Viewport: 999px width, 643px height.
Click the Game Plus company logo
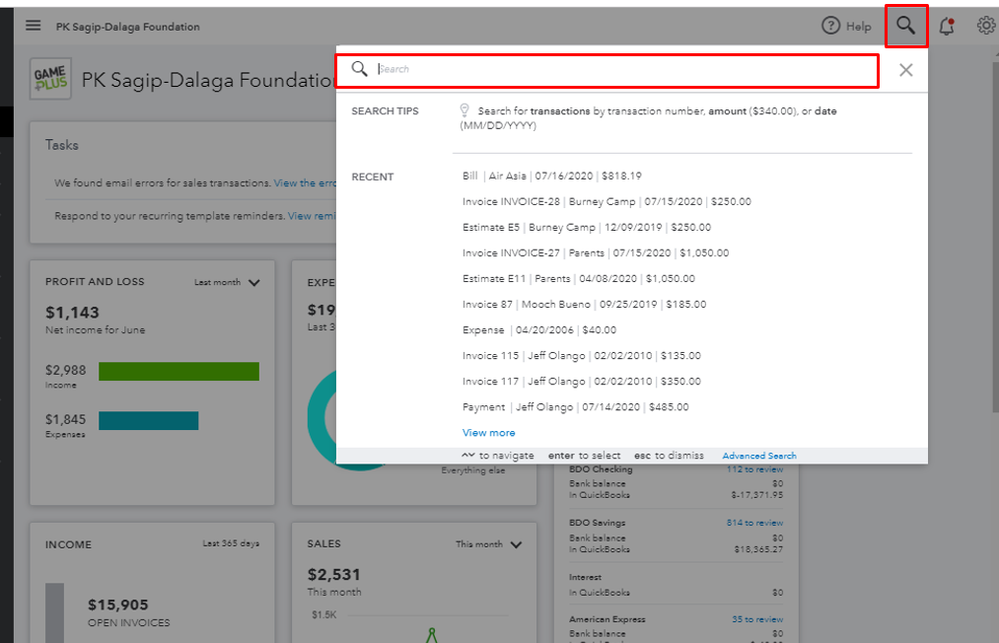coord(50,78)
